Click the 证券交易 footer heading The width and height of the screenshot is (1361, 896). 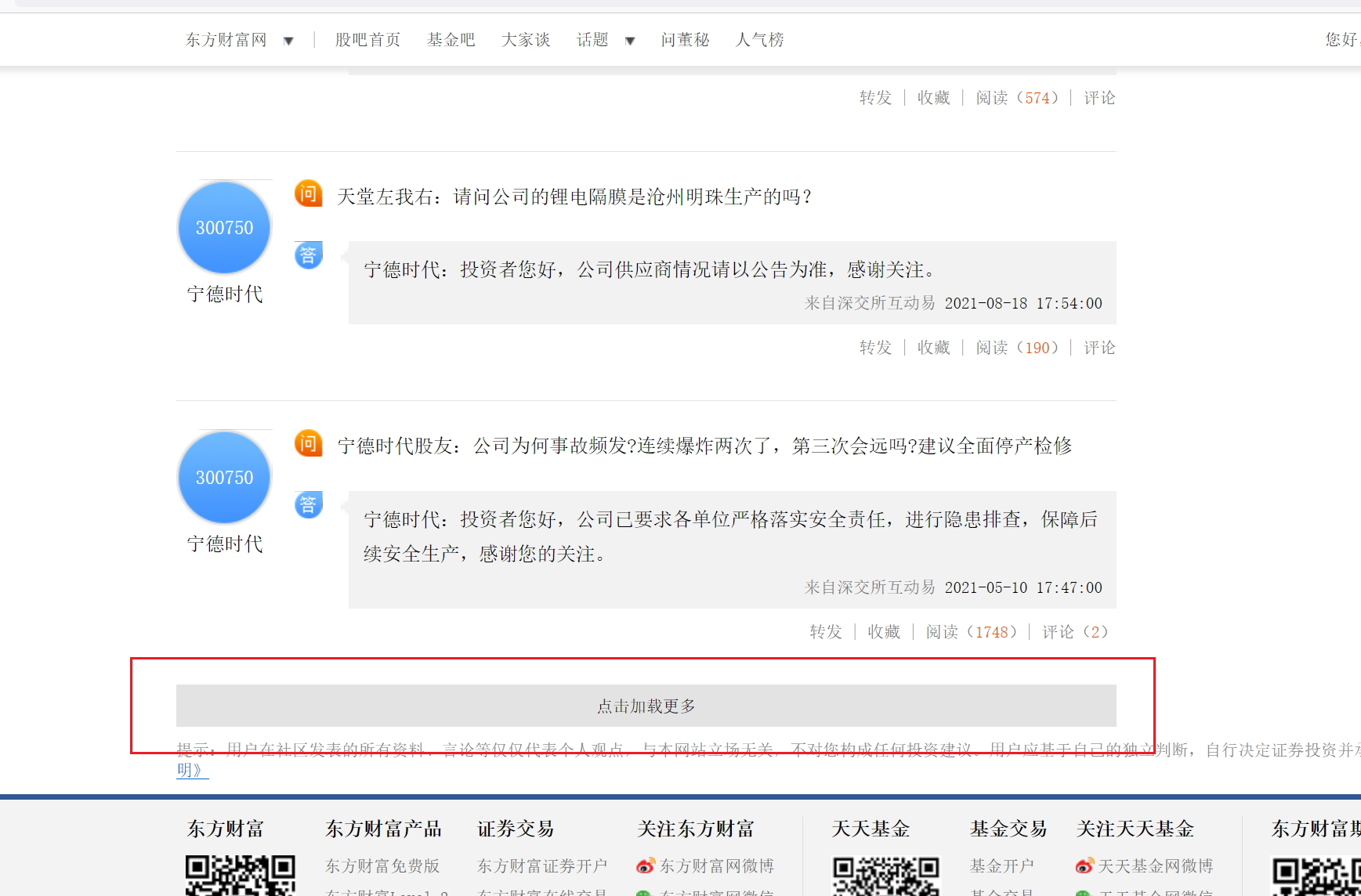(x=516, y=829)
